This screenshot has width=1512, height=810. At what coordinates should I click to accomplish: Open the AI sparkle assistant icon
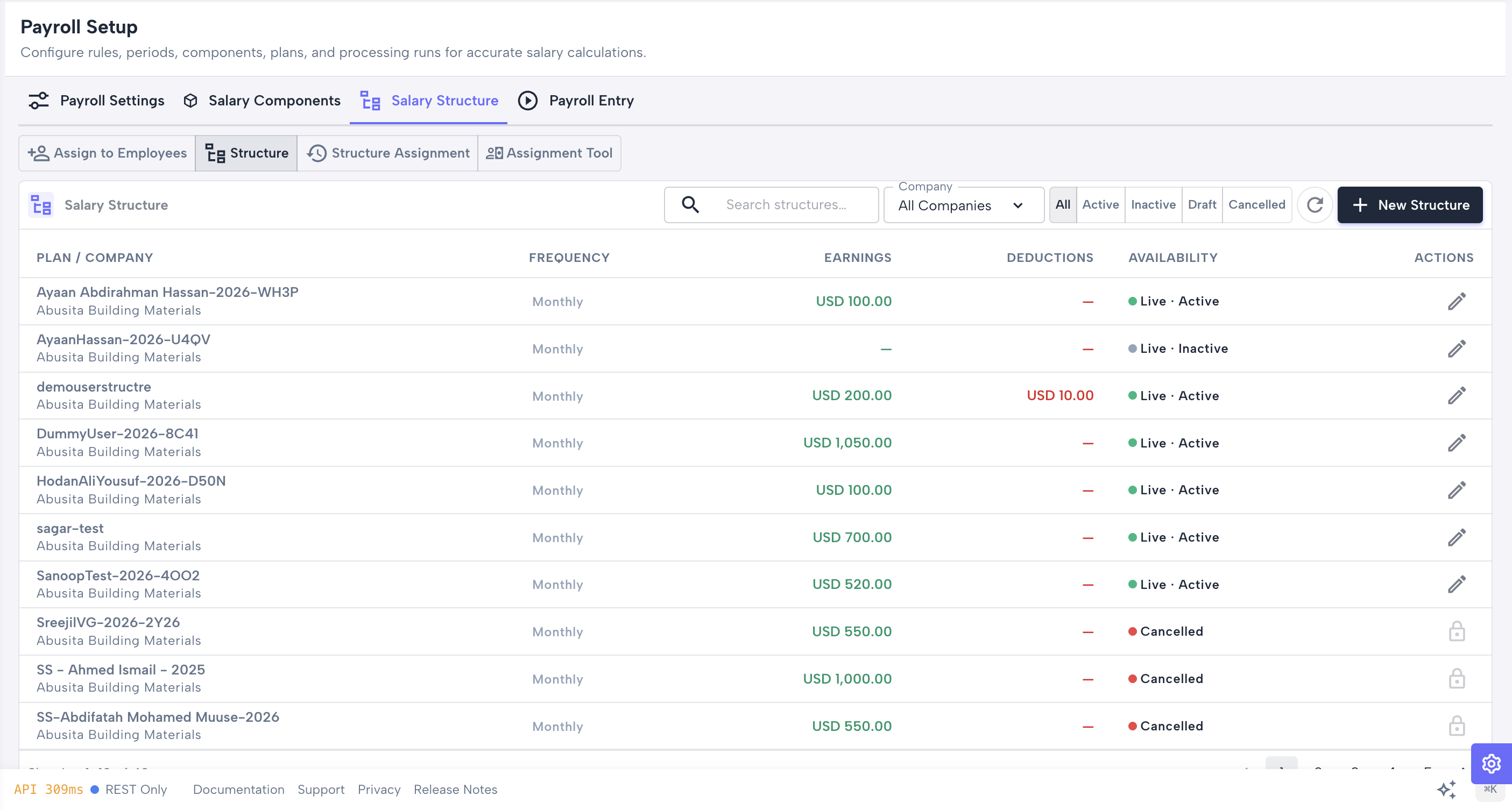click(x=1447, y=790)
